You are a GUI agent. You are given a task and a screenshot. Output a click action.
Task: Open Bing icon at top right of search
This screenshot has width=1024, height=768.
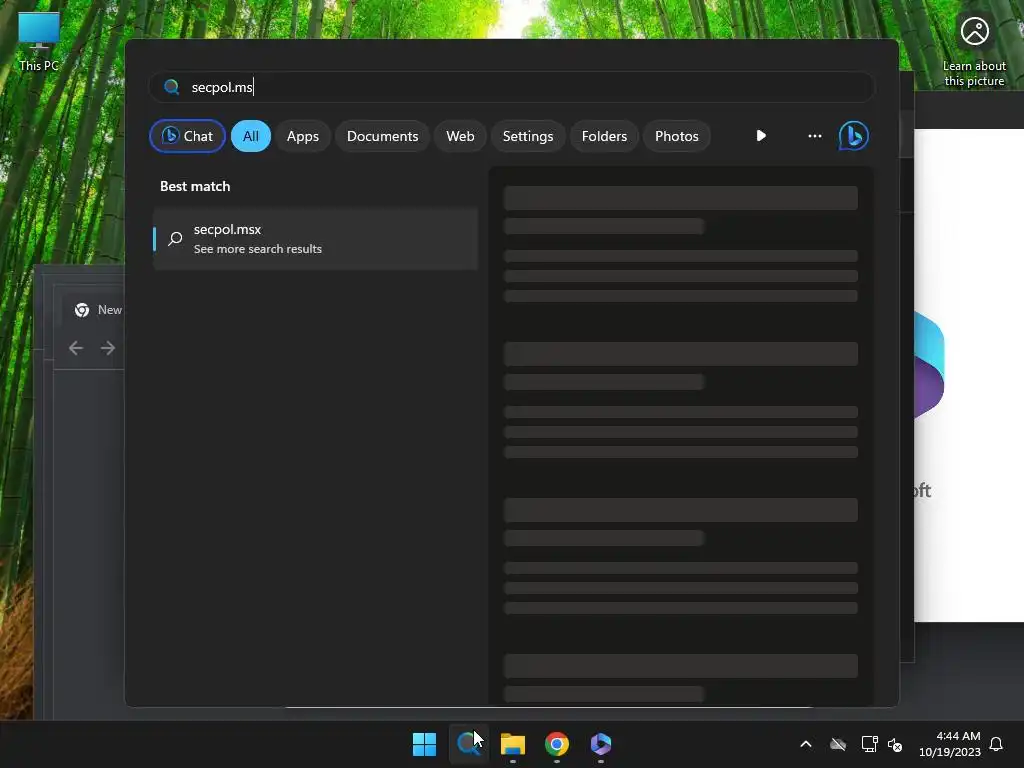854,136
